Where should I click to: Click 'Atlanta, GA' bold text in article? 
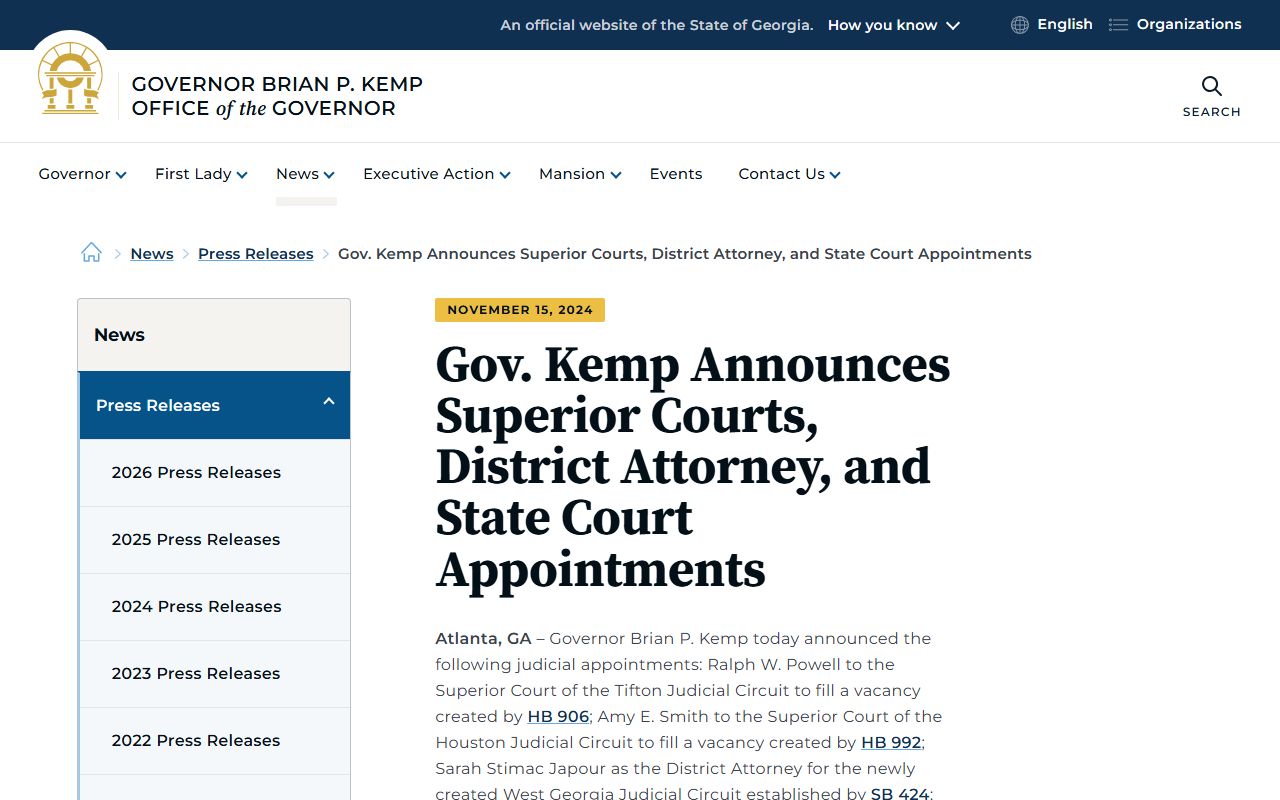tap(483, 638)
